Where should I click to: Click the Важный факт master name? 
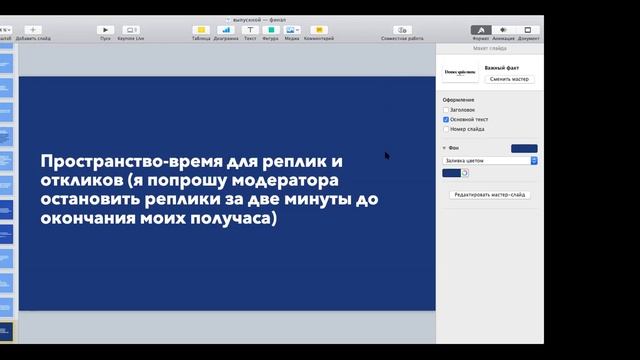[x=502, y=68]
